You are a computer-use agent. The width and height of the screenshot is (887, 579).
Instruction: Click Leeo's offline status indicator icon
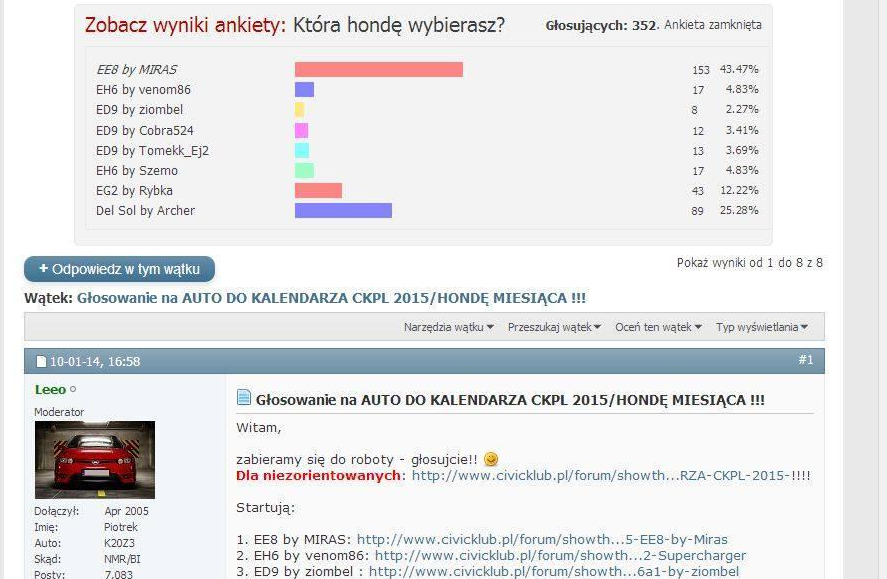tap(73, 390)
